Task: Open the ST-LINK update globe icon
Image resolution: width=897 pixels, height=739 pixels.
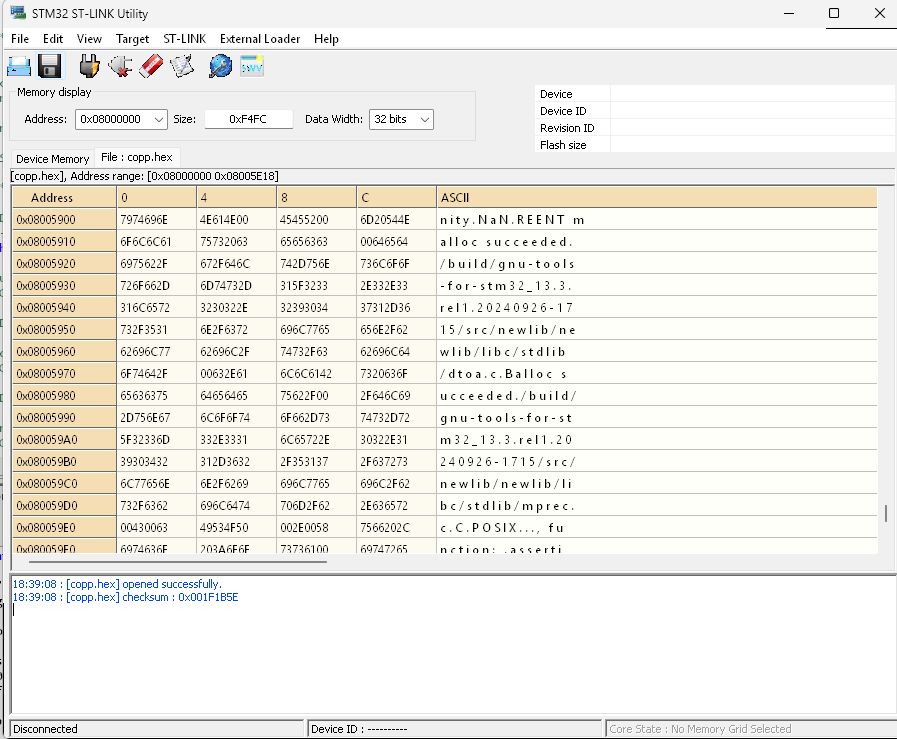Action: [220, 66]
